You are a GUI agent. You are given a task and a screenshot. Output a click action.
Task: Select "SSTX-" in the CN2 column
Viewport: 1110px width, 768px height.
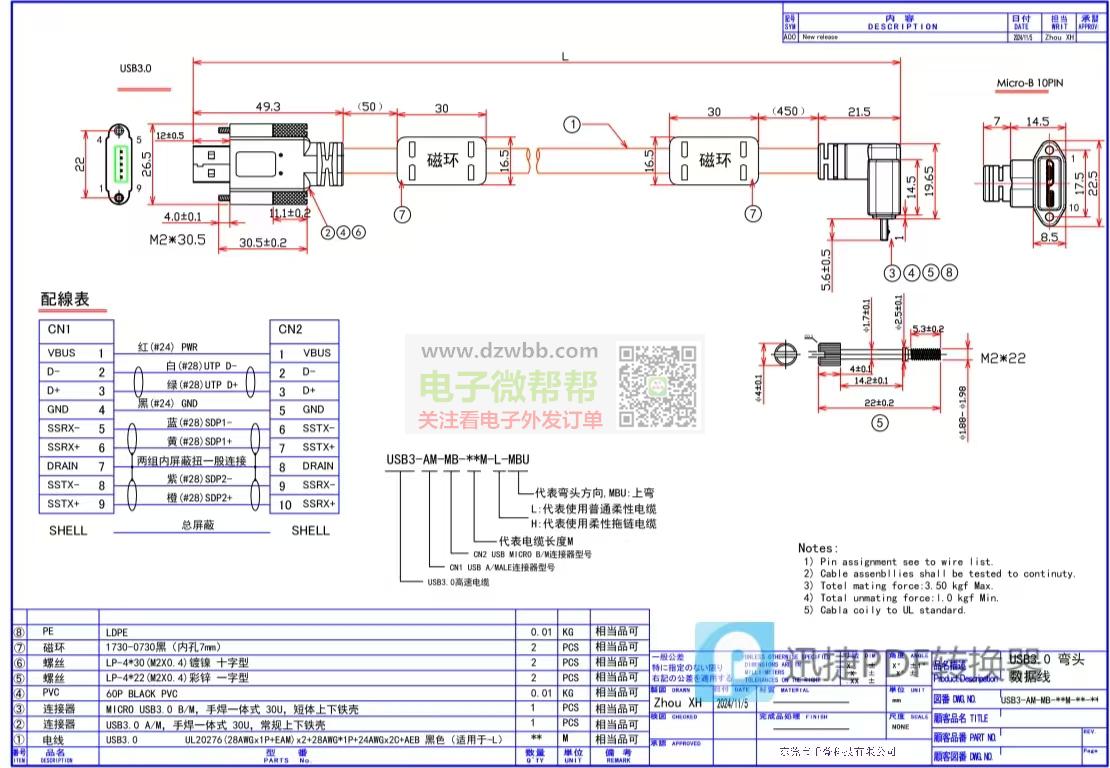[x=319, y=428]
